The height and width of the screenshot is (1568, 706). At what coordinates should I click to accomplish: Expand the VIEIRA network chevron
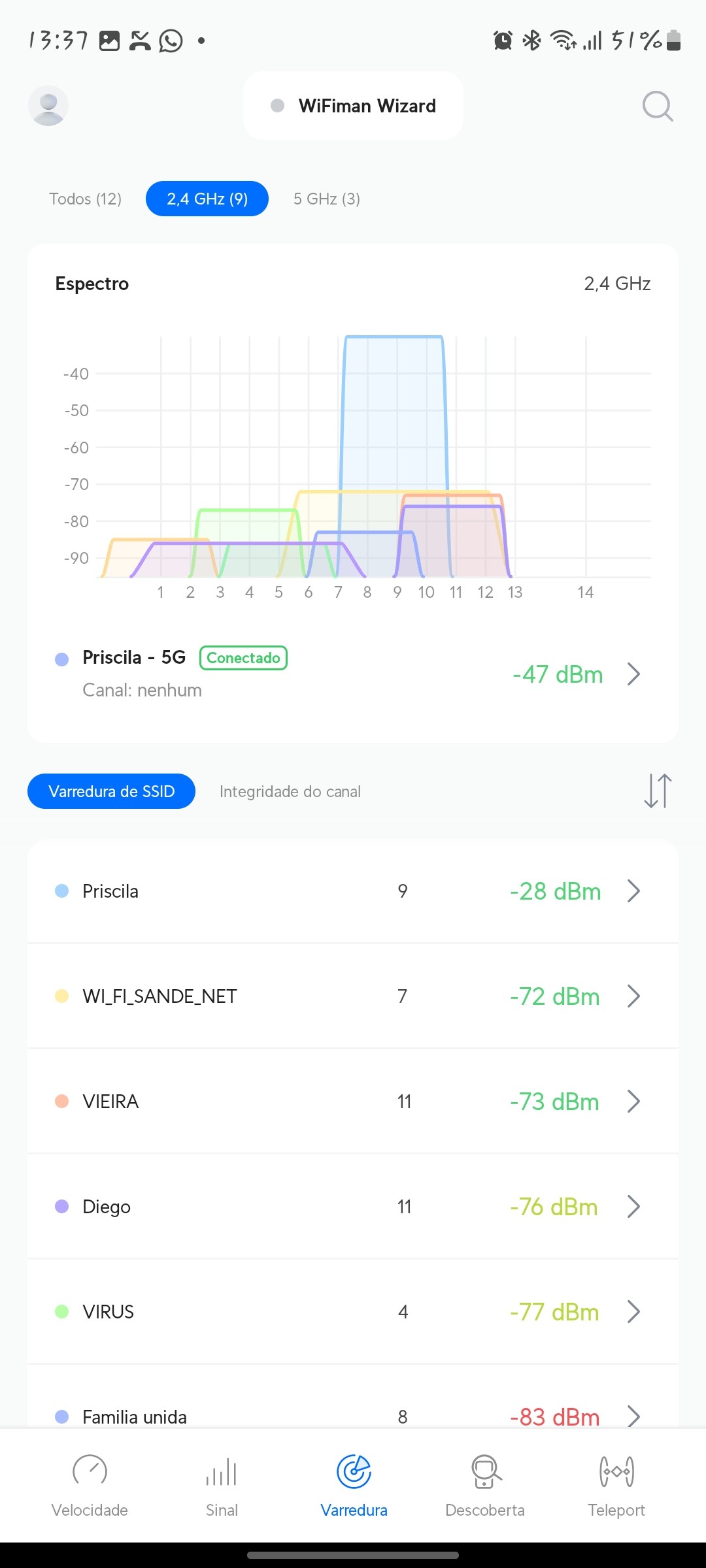point(633,1102)
